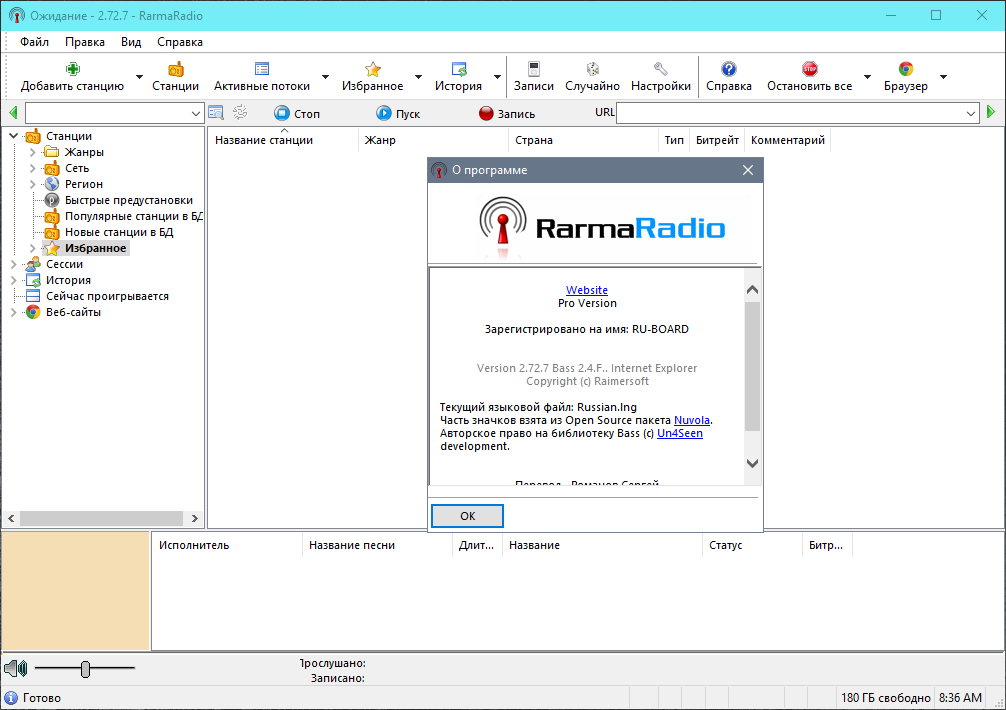Open Active Streams from the toolbar
The height and width of the screenshot is (710, 1006).
262,69
